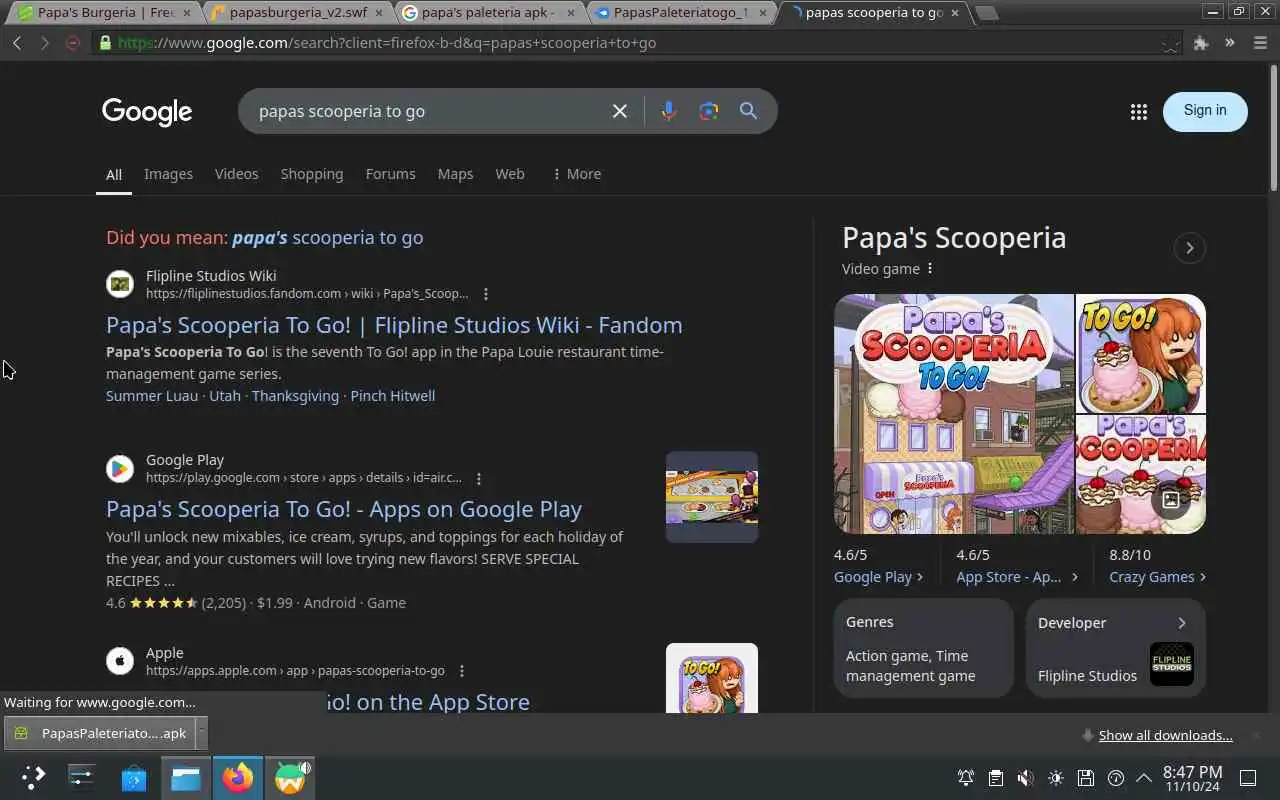Switch to the papa's paleteria apk browser tab
Image resolution: width=1280 pixels, height=800 pixels.
click(x=489, y=13)
